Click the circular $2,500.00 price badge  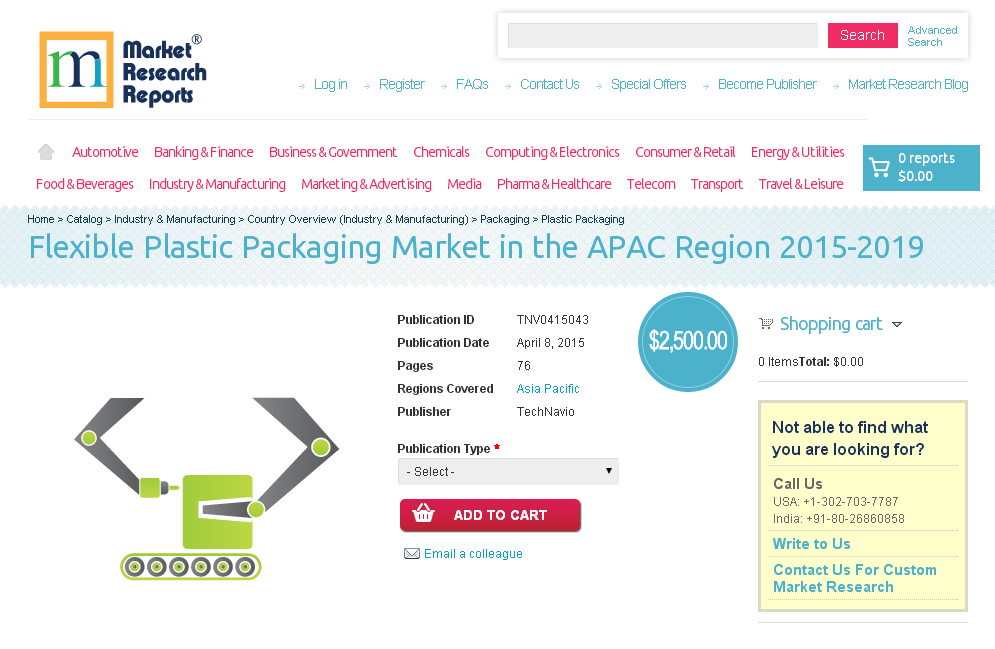coord(688,341)
